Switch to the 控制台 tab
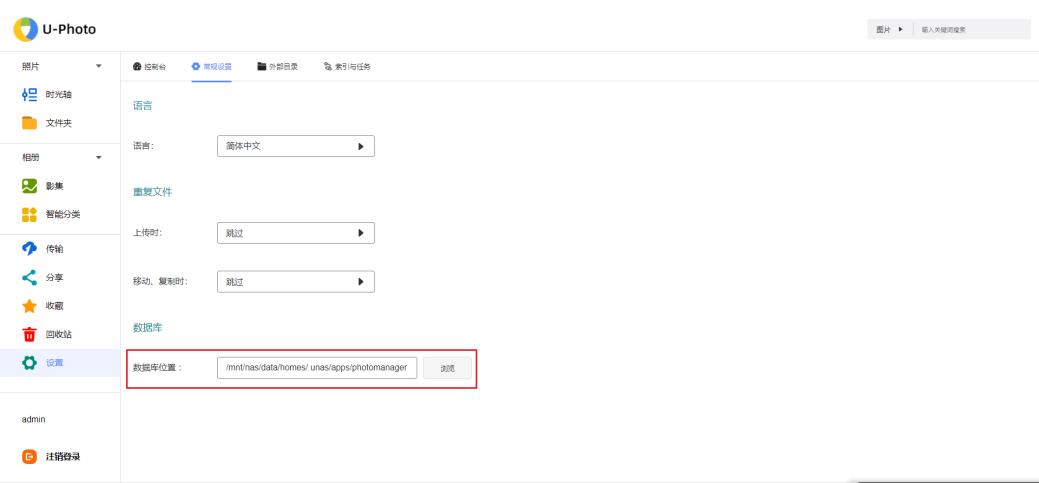 point(149,67)
